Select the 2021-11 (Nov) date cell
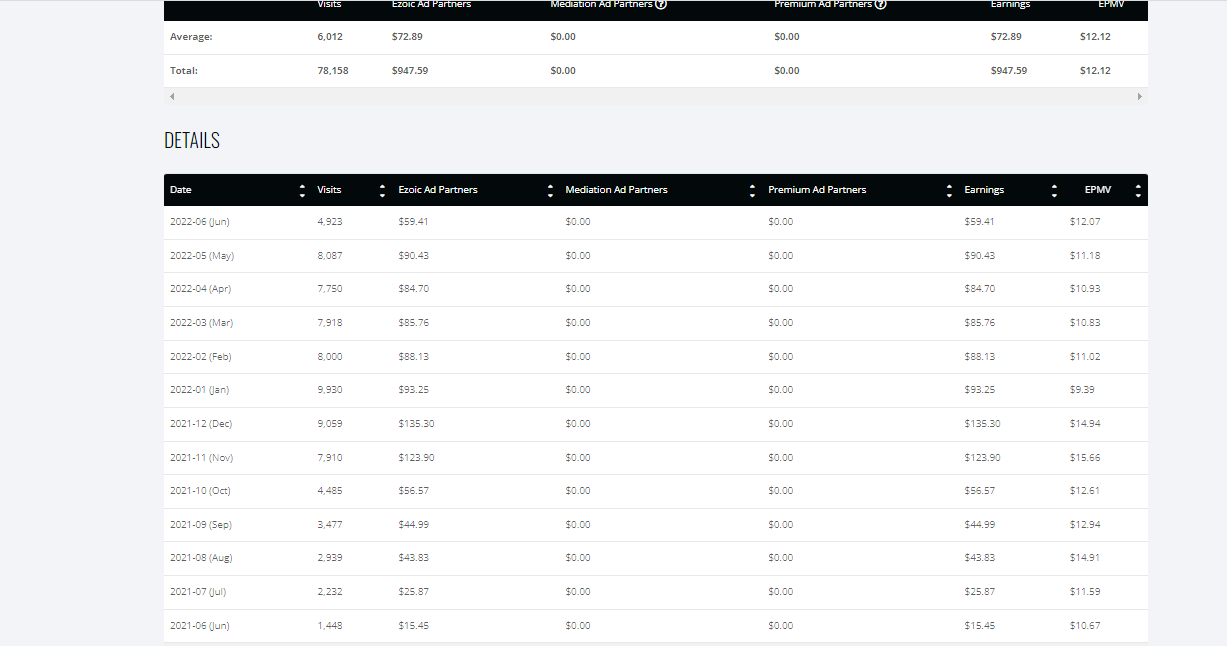Screen dimensions: 1227x646 (x=202, y=458)
